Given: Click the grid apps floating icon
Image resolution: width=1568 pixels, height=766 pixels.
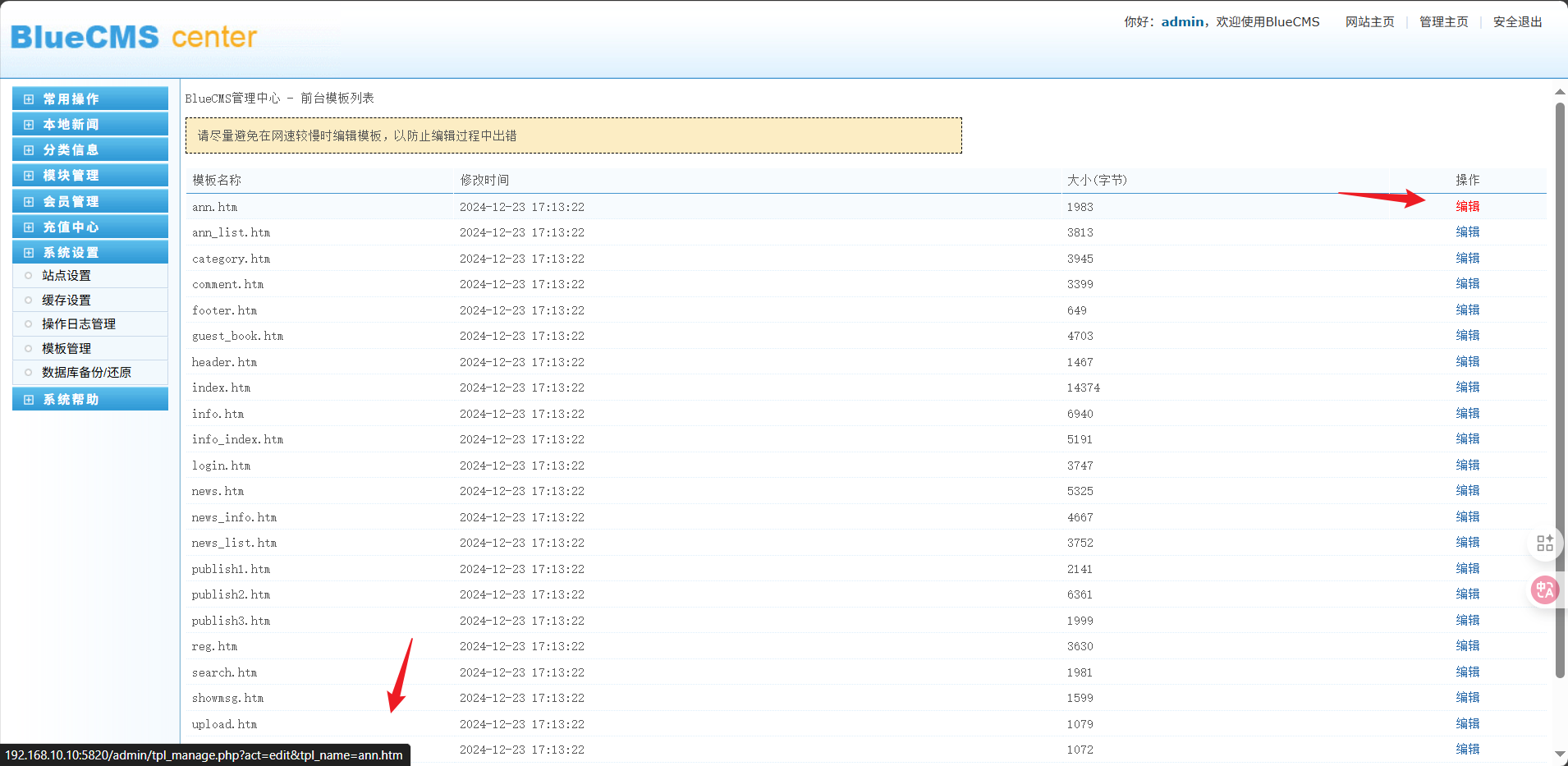Looking at the screenshot, I should 1544,543.
